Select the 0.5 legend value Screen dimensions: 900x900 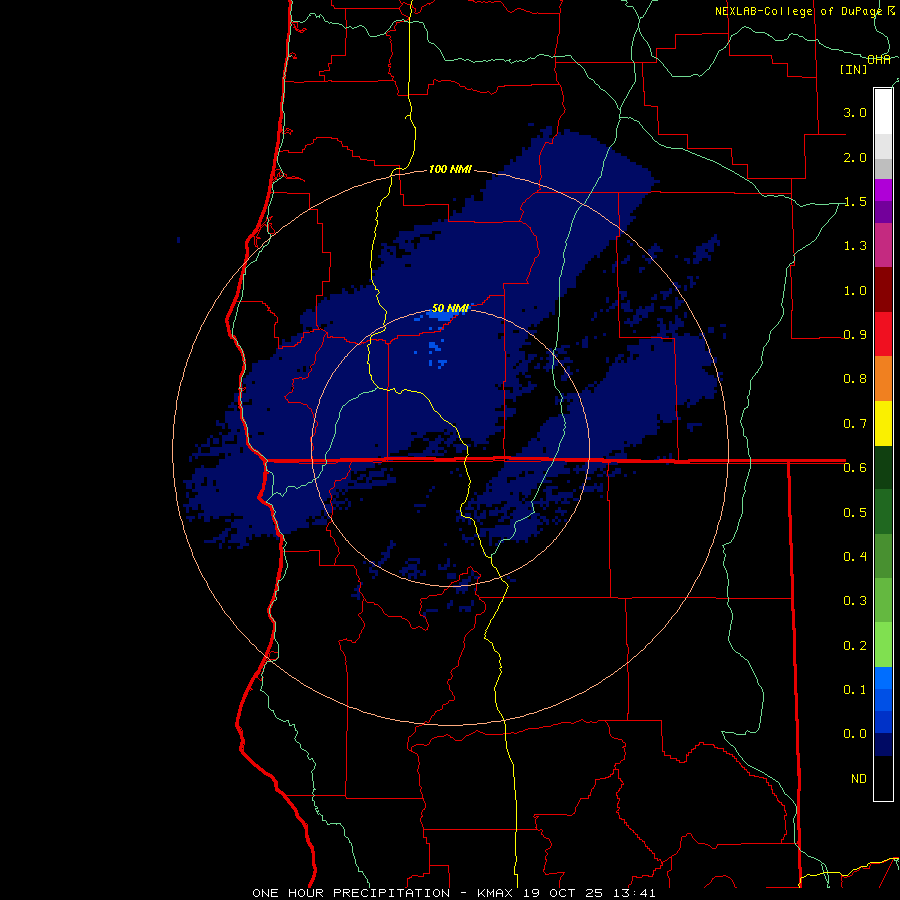click(855, 512)
